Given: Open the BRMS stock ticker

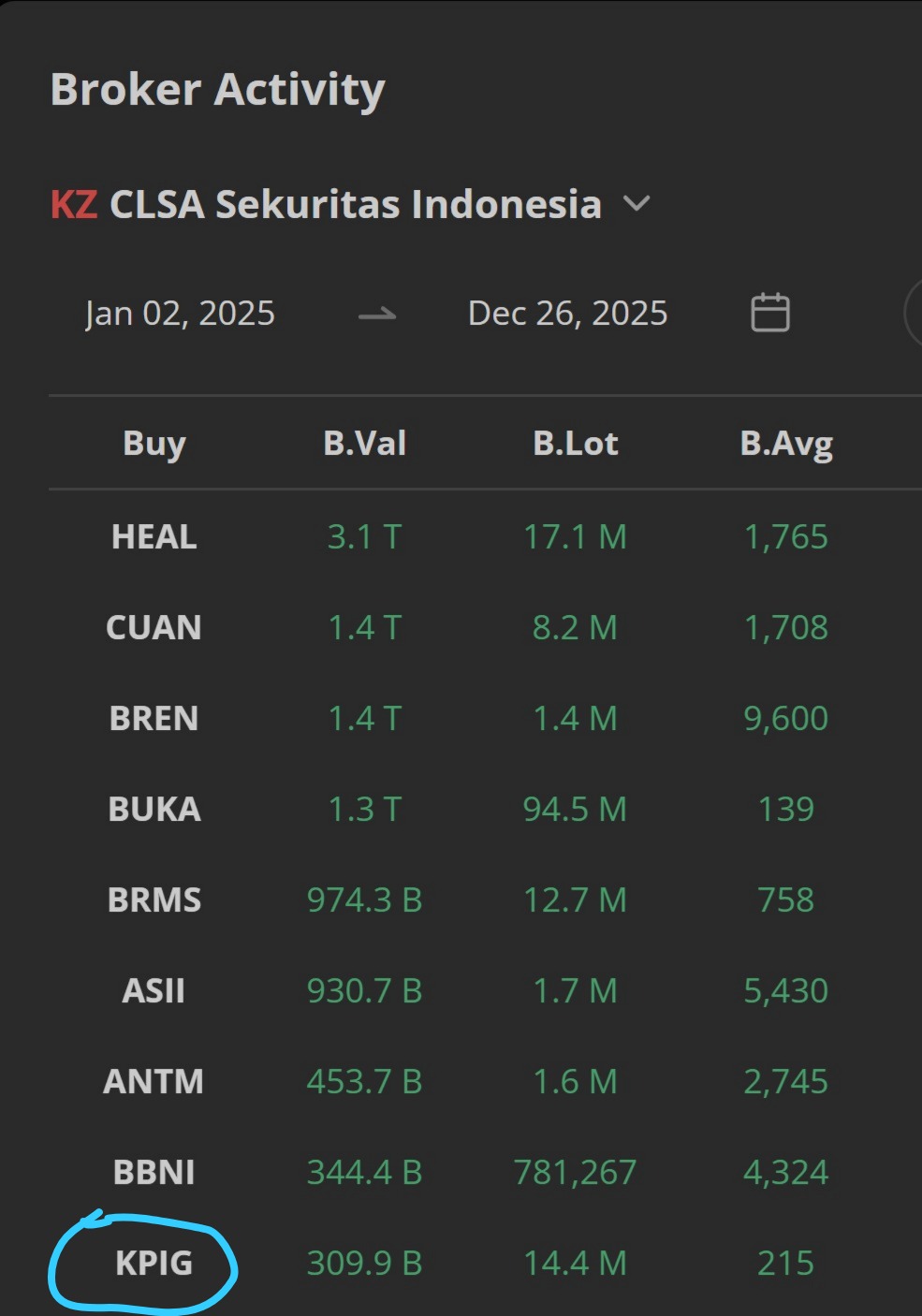Looking at the screenshot, I should [154, 899].
